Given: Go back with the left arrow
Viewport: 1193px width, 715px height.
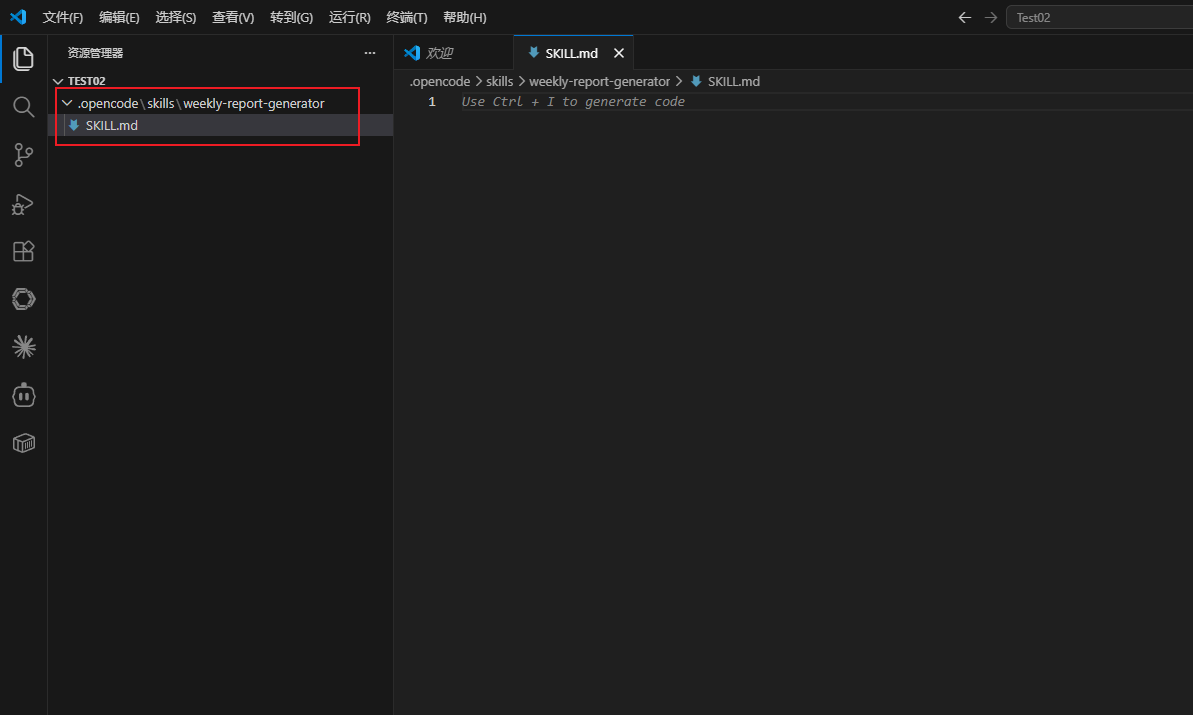Looking at the screenshot, I should 965,17.
